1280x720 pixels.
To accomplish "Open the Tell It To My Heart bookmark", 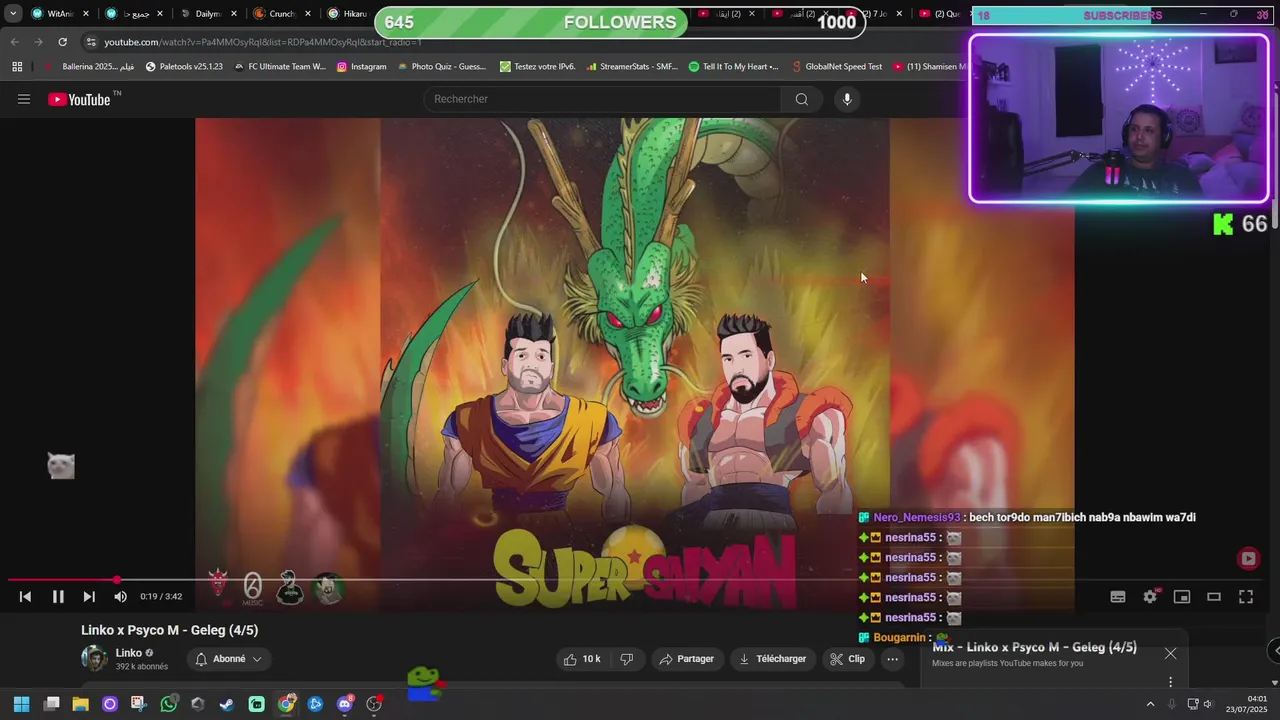I will (733, 67).
